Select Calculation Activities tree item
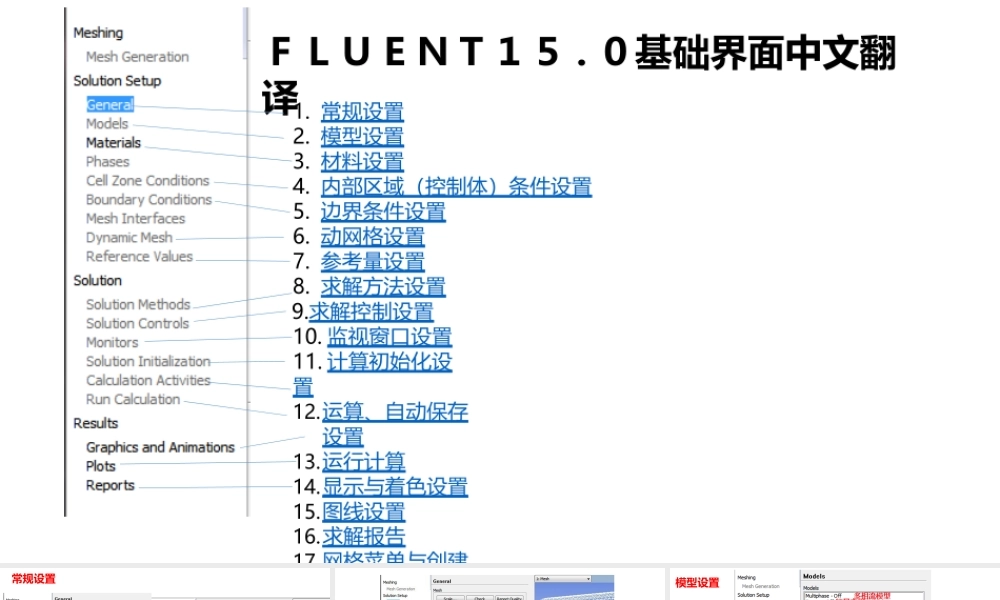 click(x=148, y=381)
